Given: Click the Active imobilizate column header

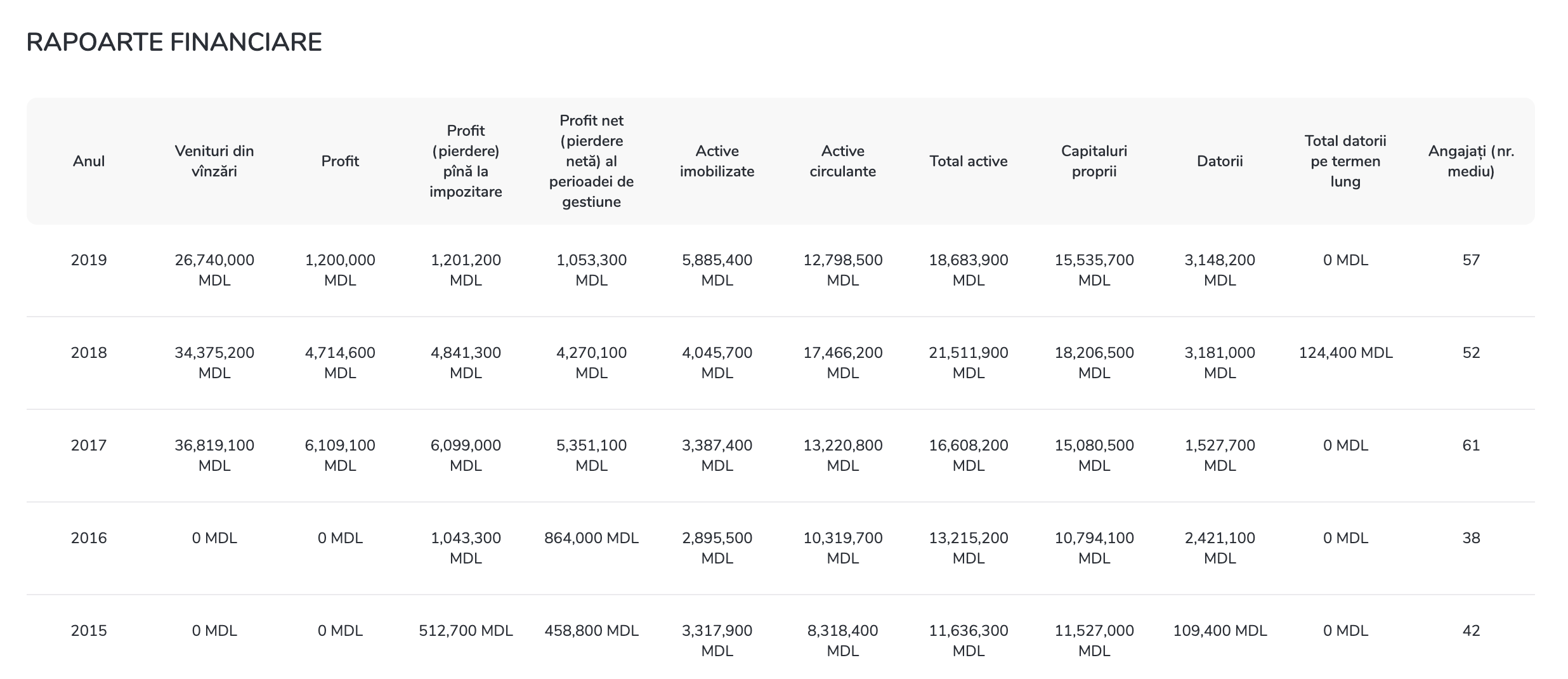Looking at the screenshot, I should pyautogui.click(x=717, y=161).
